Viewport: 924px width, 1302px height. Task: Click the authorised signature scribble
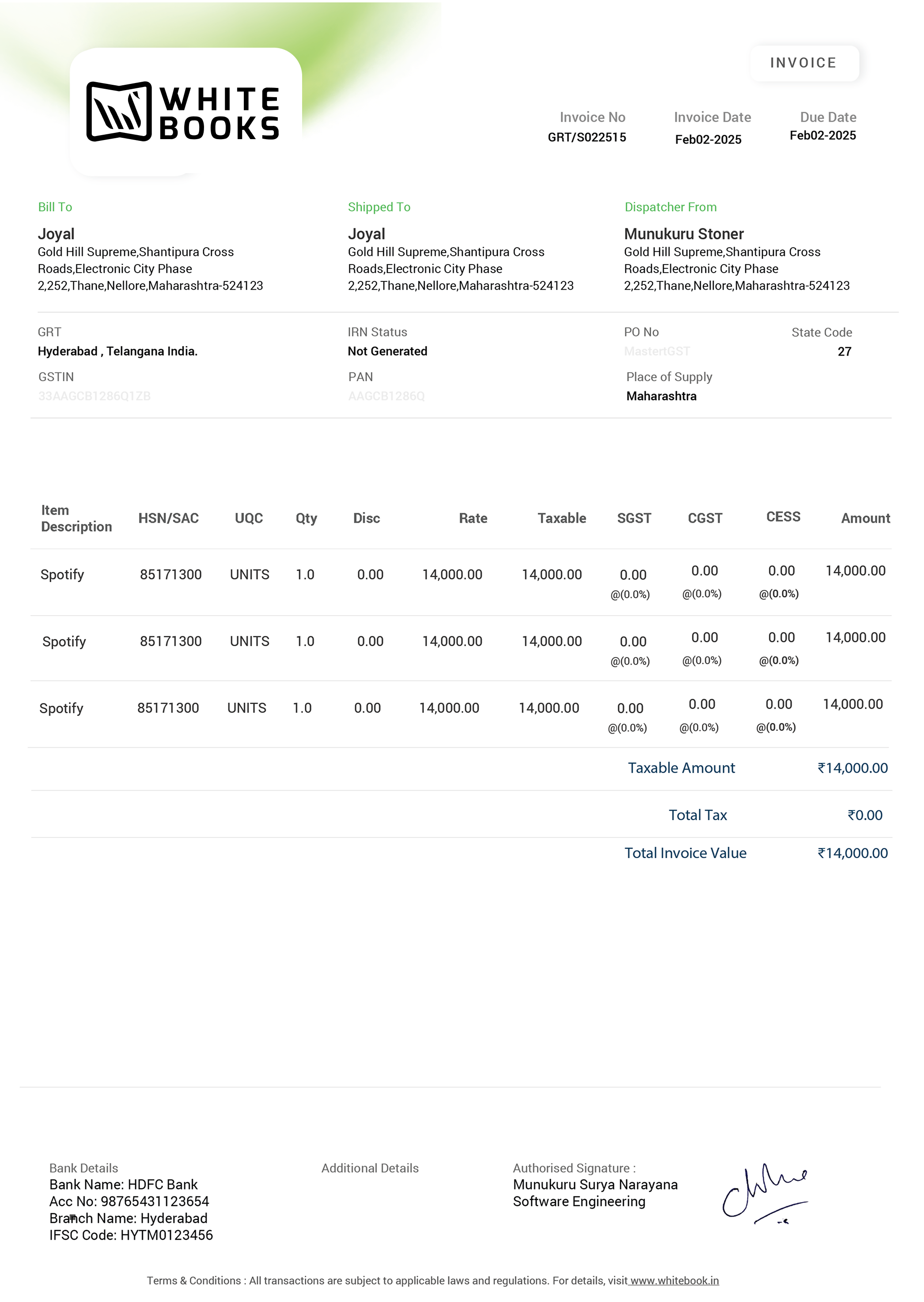(x=765, y=1195)
